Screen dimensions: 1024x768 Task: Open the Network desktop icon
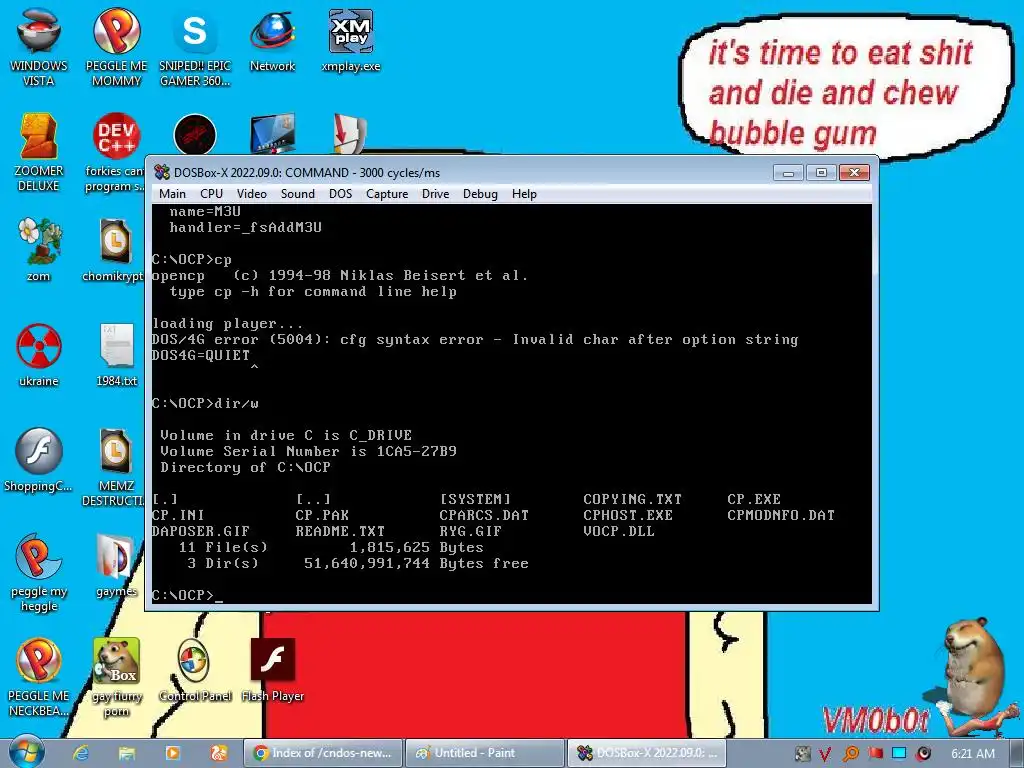coord(272,40)
